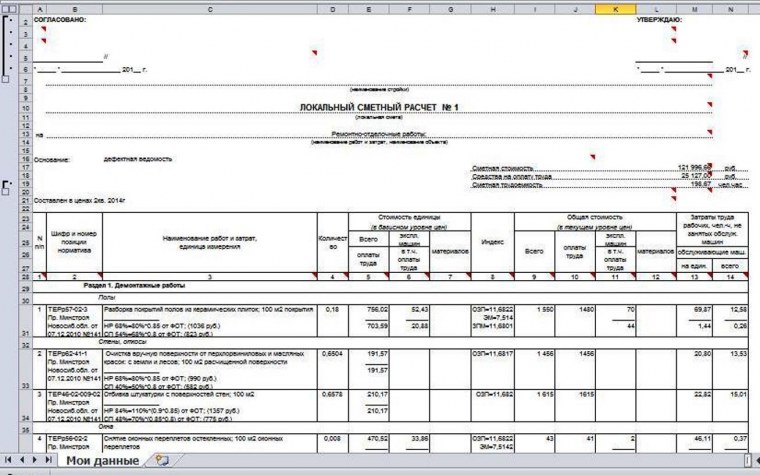Viewport: 760px width, 475px height.
Task: Click outline level 2 button
Action: 14,8
